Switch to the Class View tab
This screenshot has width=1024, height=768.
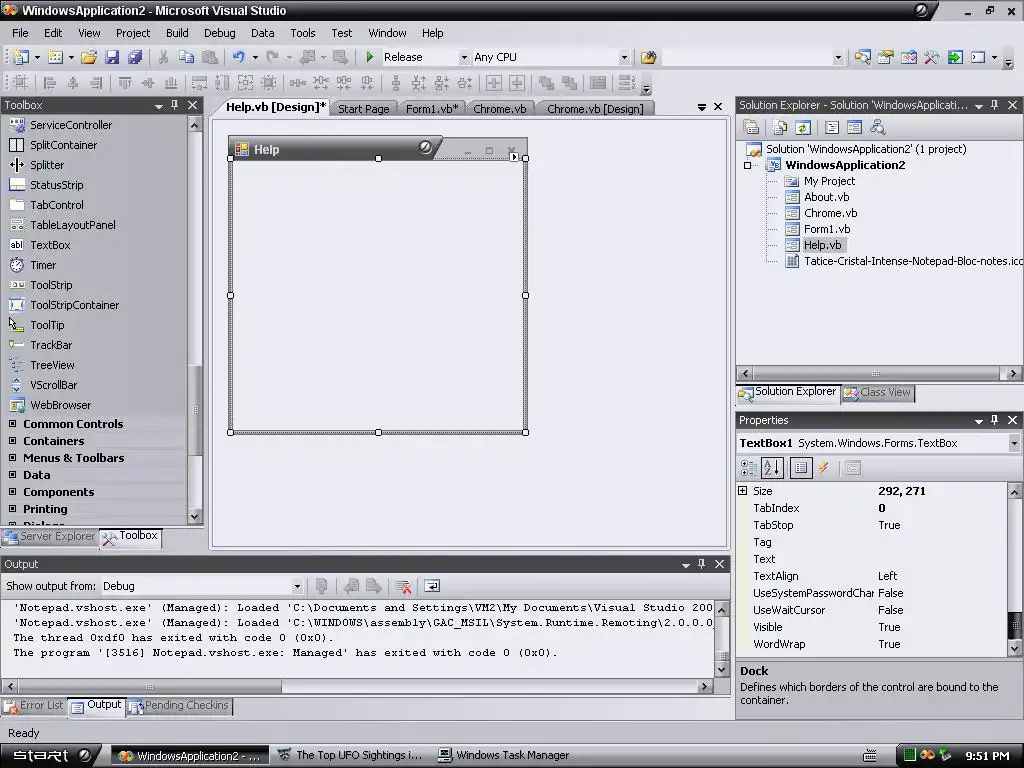coord(878,392)
